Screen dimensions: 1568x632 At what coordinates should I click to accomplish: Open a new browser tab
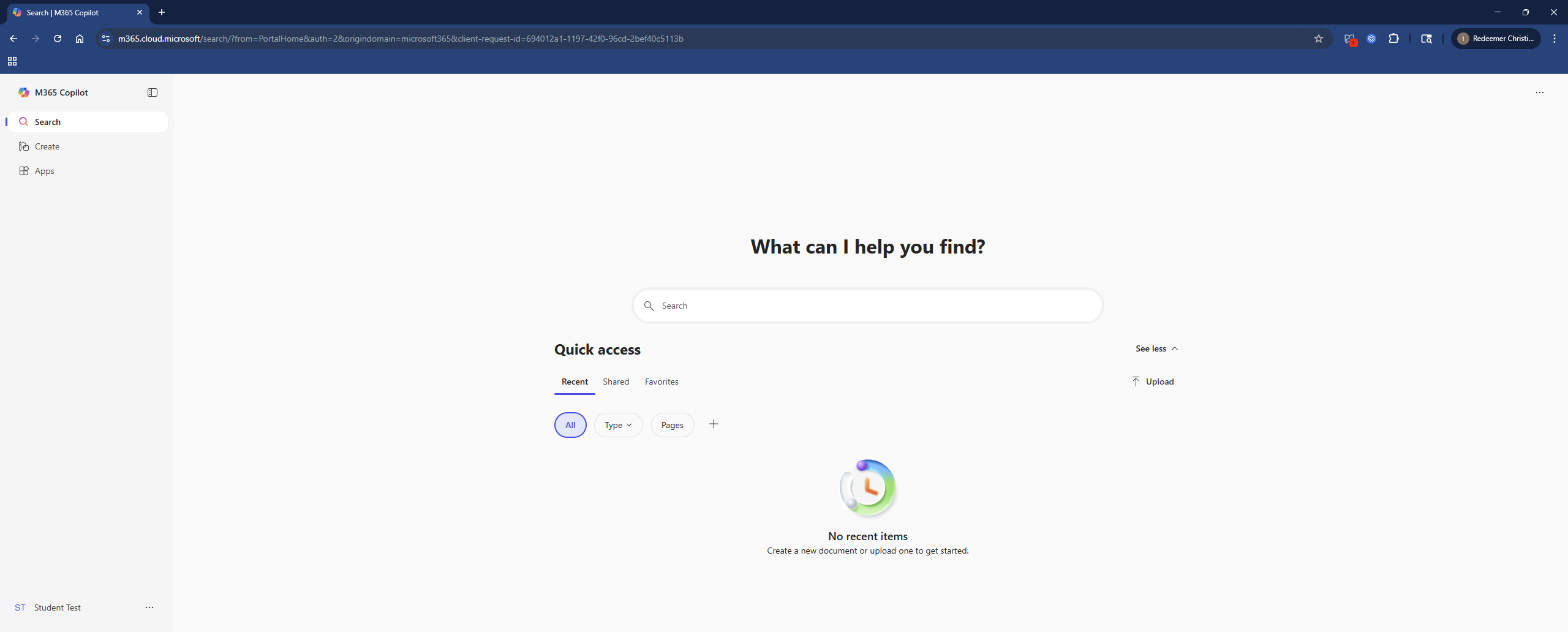pos(162,12)
